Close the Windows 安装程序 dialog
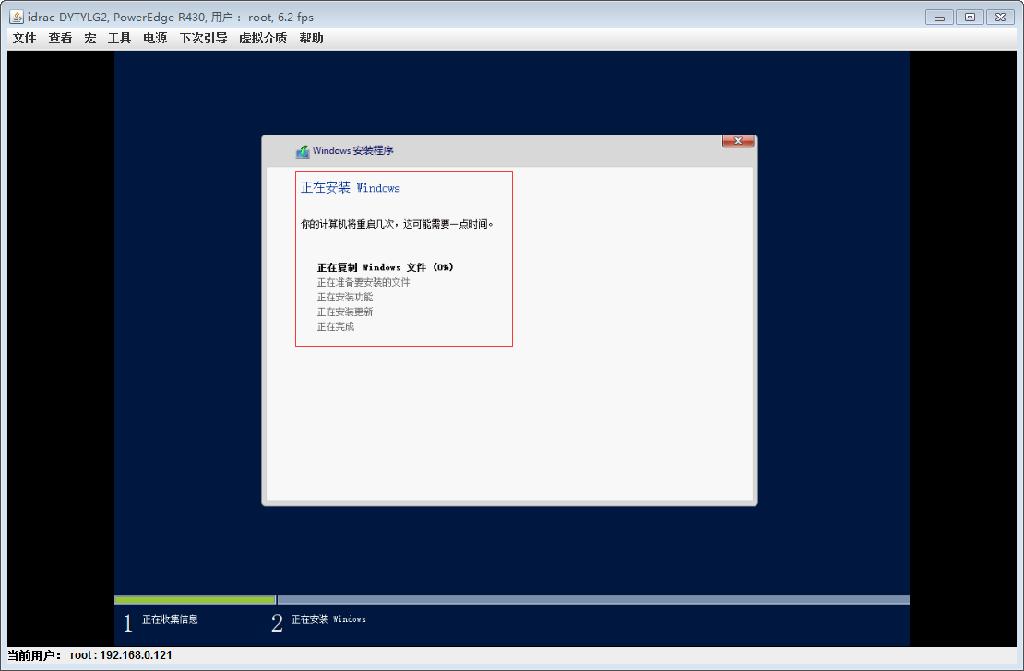This screenshot has height=671, width=1024. pos(737,141)
